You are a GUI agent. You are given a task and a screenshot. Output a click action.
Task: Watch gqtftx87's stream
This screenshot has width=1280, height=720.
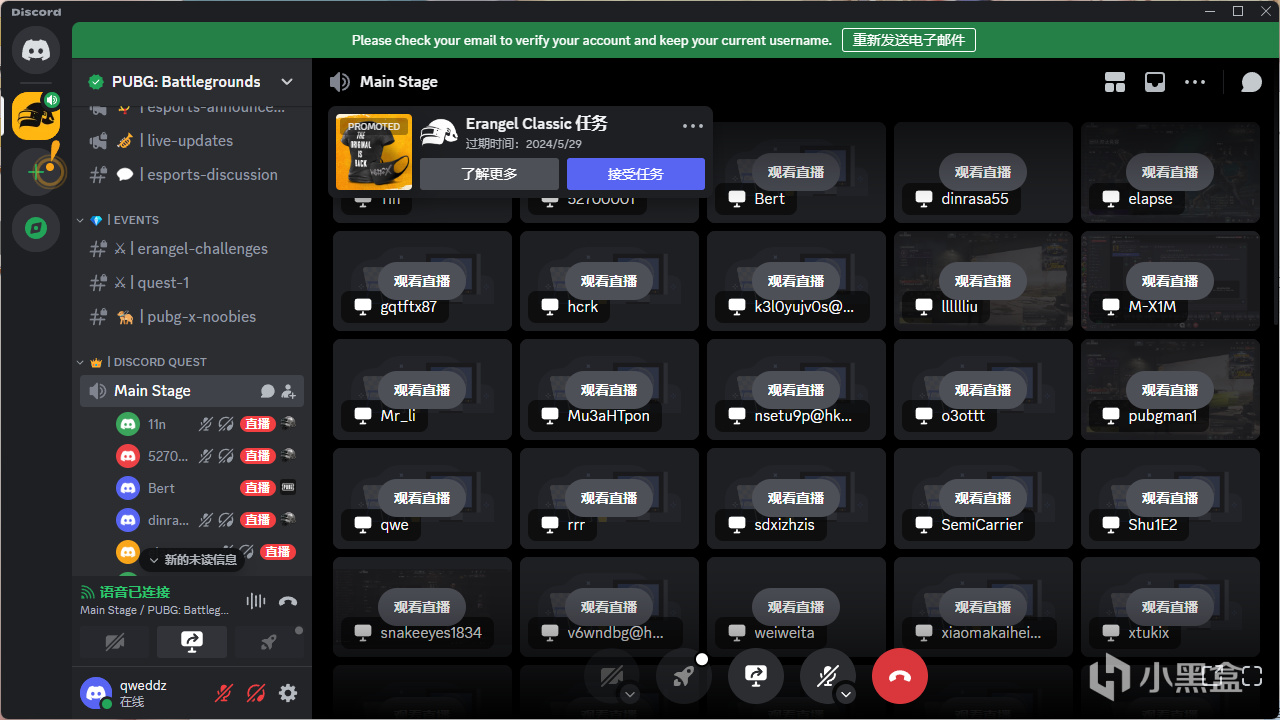pyautogui.click(x=422, y=281)
